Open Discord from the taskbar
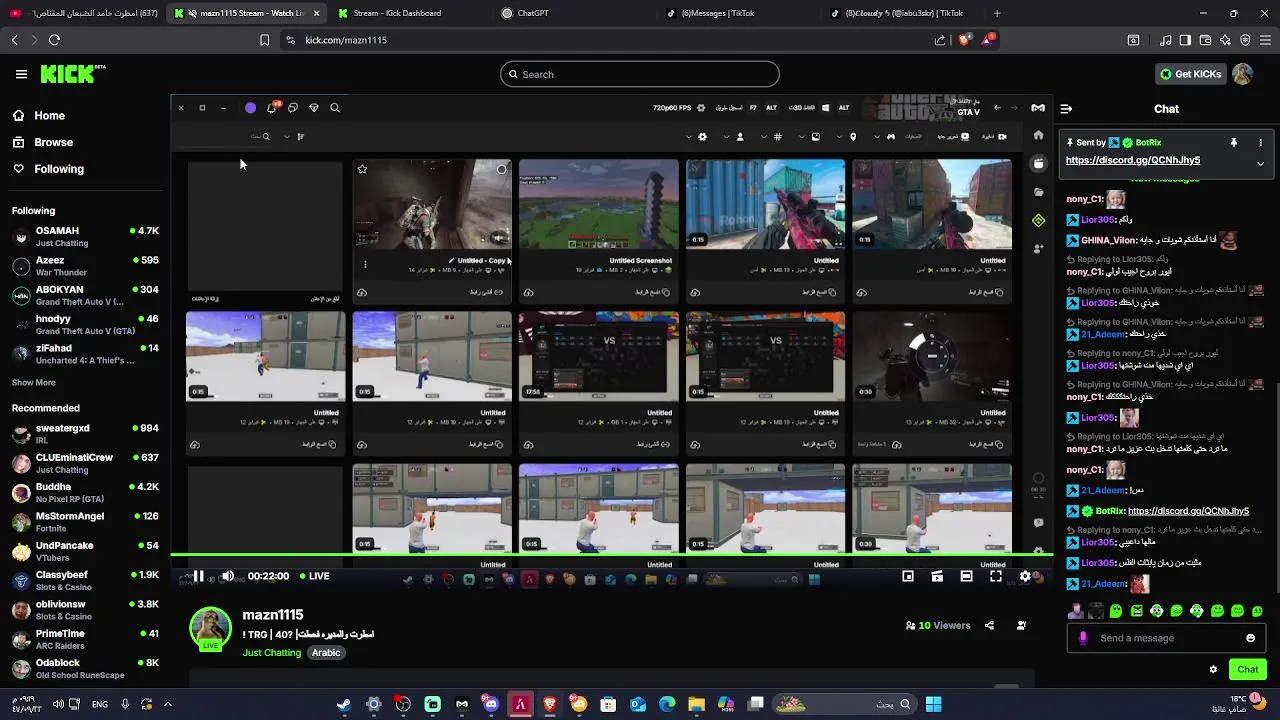The width and height of the screenshot is (1280, 720). [x=491, y=705]
